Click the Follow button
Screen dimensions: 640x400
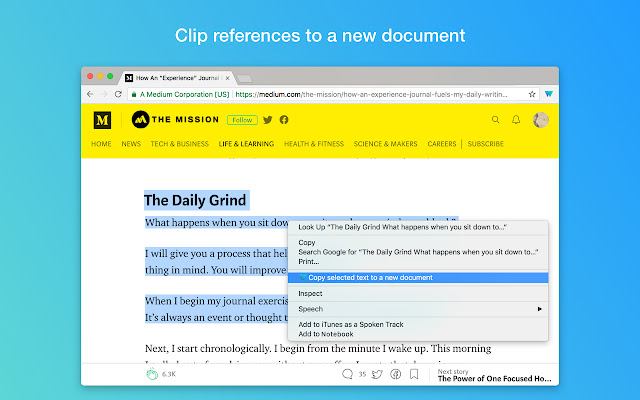tap(242, 120)
